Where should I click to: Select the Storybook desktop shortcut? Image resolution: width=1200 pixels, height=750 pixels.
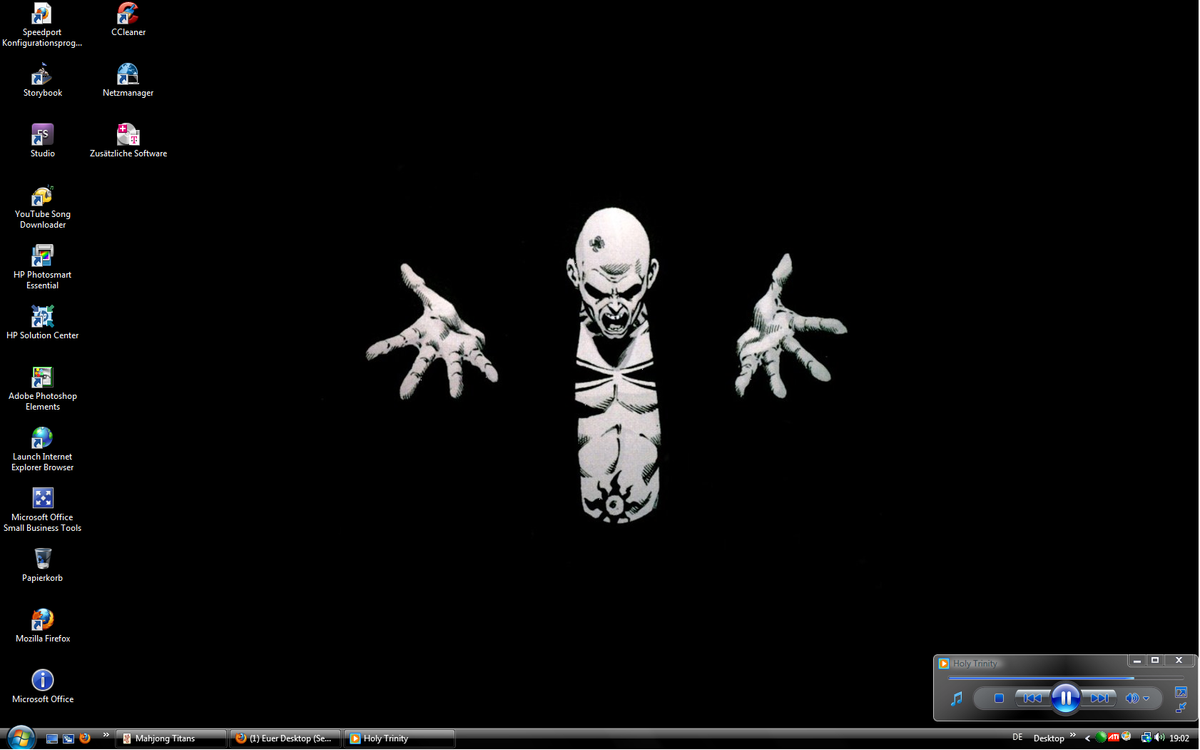42,81
